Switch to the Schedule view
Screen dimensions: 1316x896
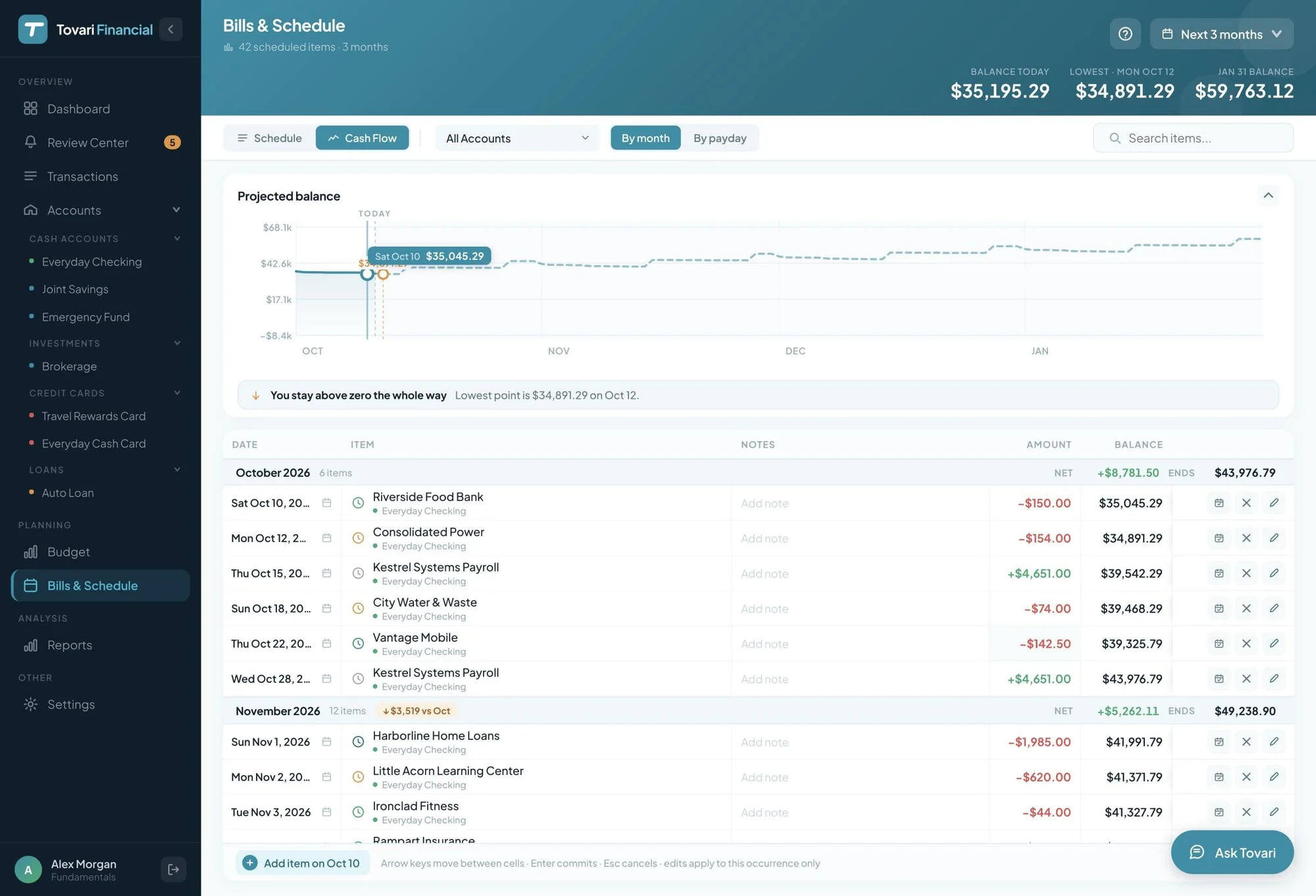(x=269, y=138)
